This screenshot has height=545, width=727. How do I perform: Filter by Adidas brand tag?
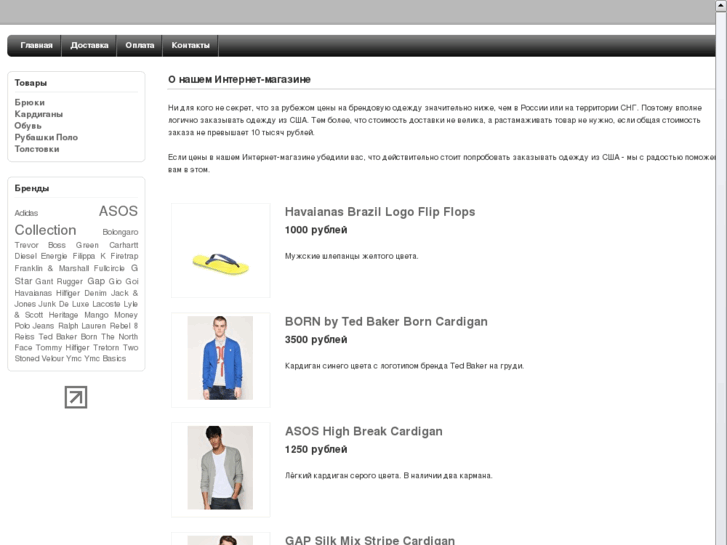[26, 213]
